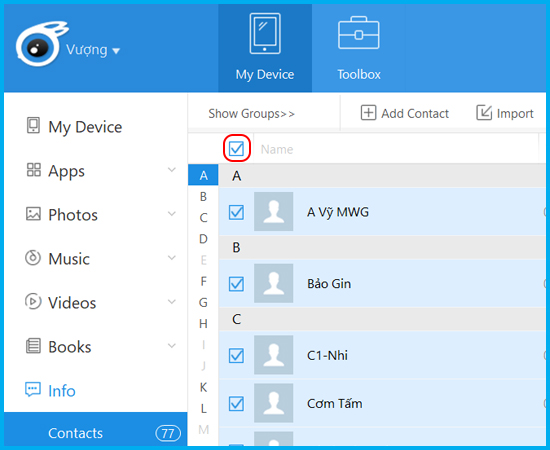Open the Videos sidebar section

[72, 303]
